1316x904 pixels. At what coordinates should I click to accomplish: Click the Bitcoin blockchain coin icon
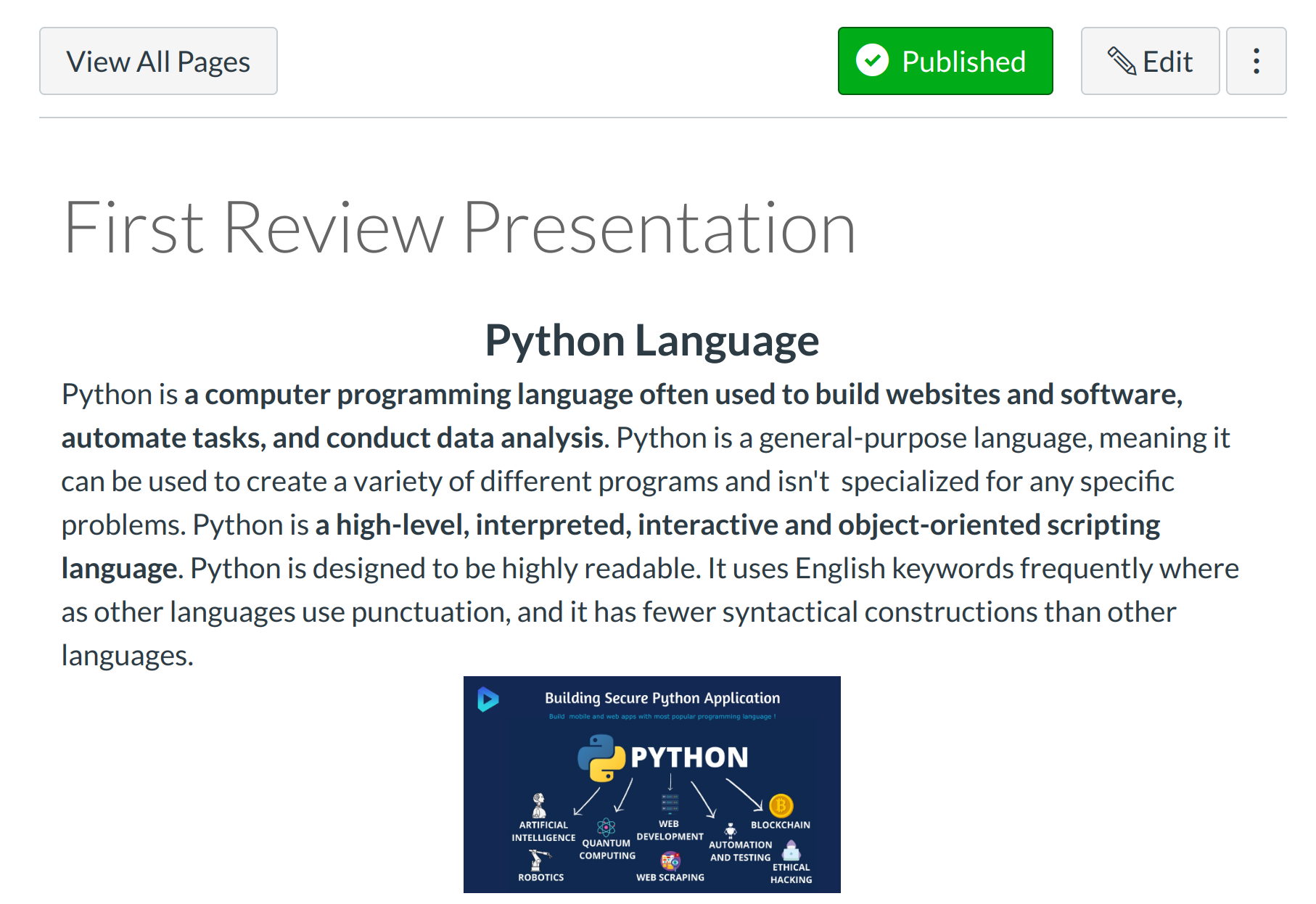[781, 805]
